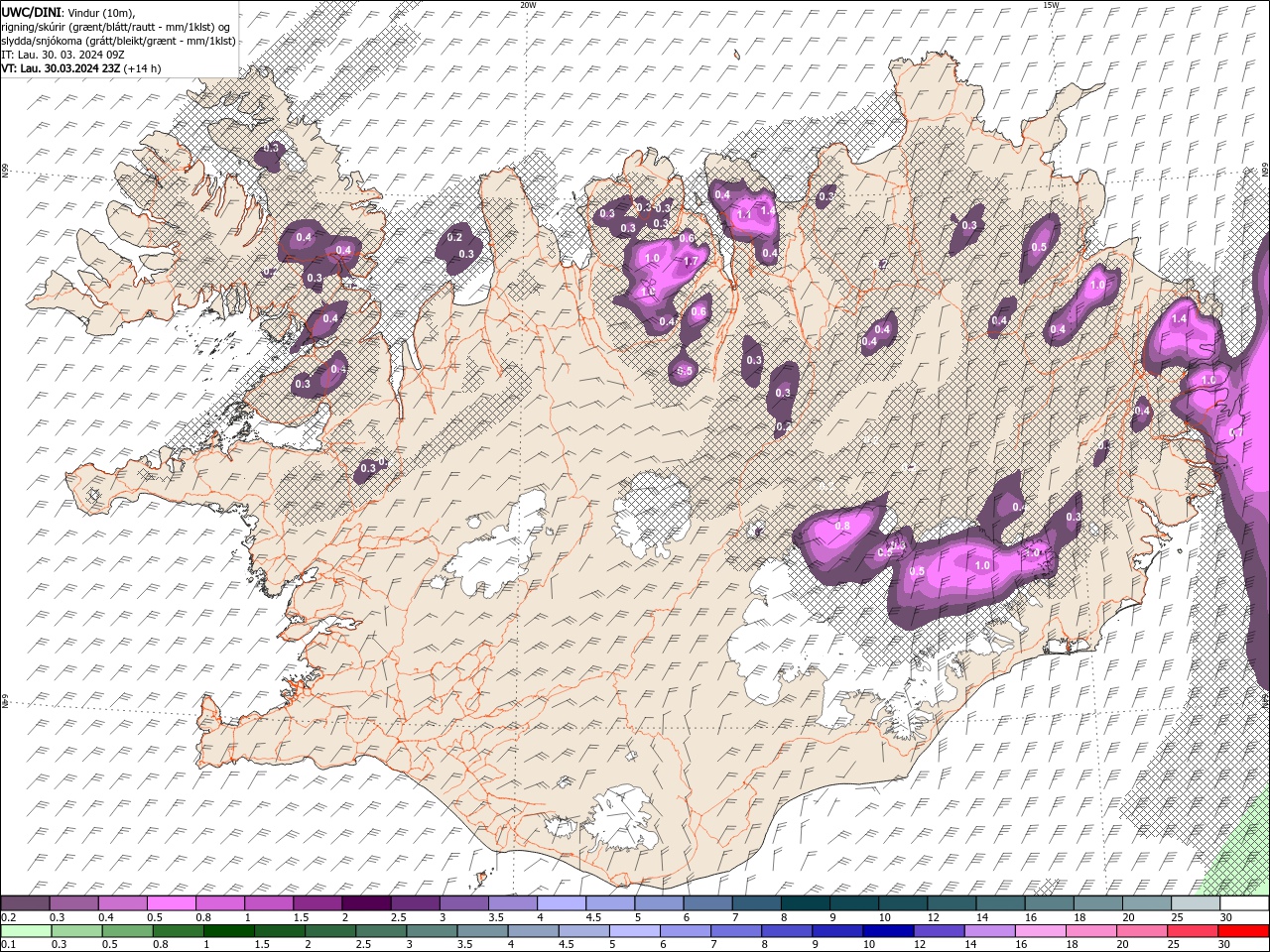The width and height of the screenshot is (1270, 952).
Task: Select the 0.5 green swatch in lower legend row
Action: [x=127, y=931]
